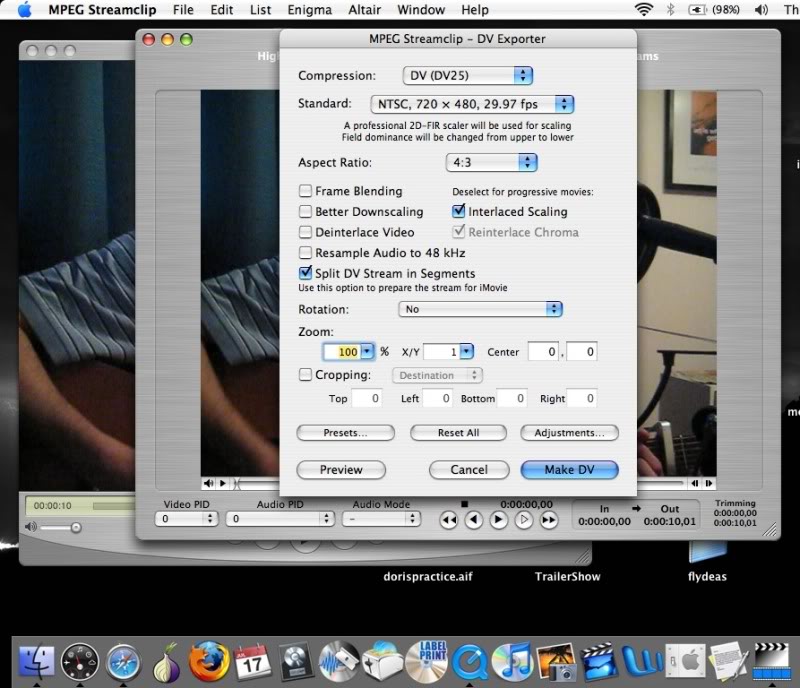
Task: Check Deinterlace Video
Action: coord(305,232)
